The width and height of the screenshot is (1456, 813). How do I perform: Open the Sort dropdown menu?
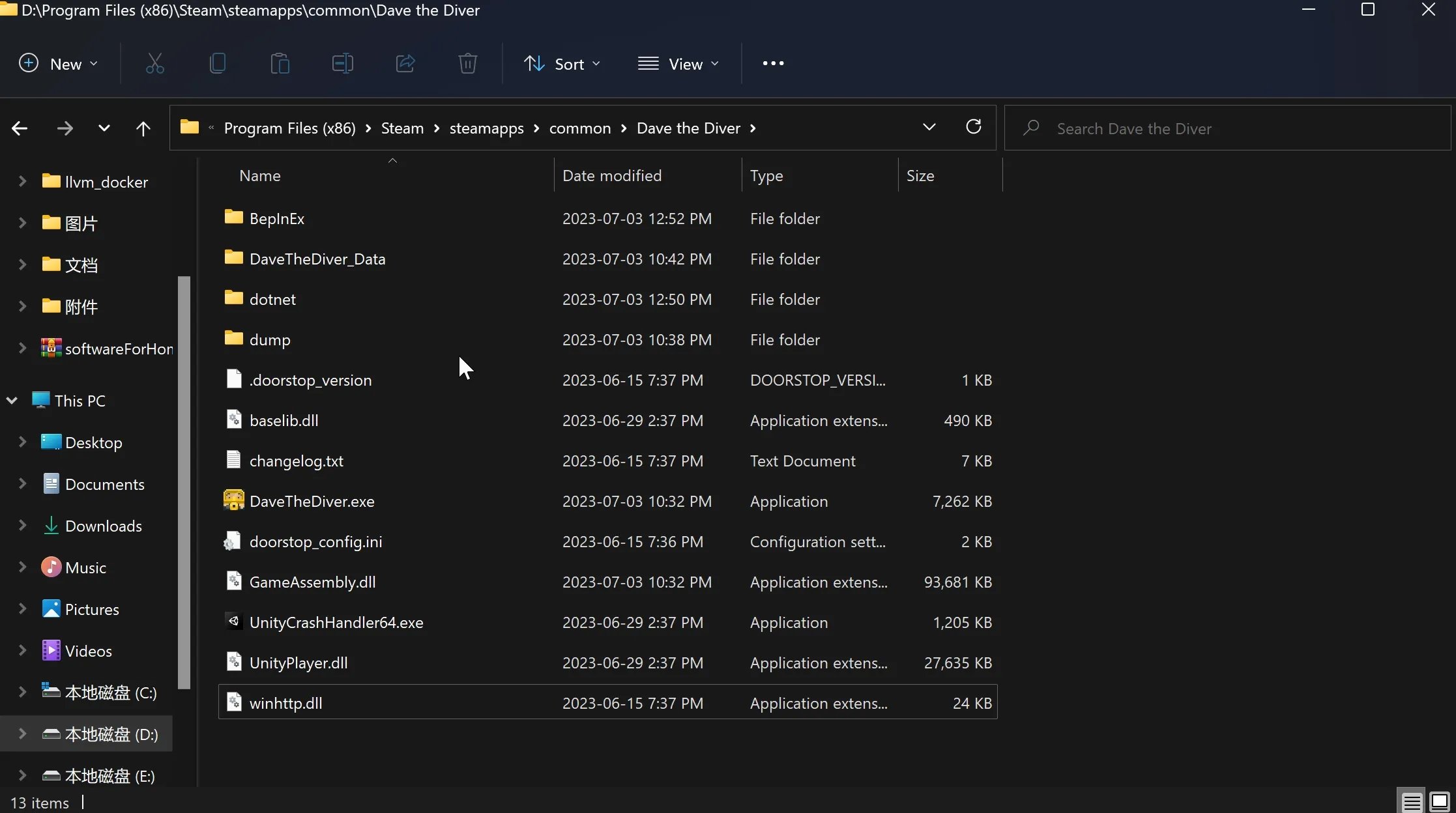[561, 64]
